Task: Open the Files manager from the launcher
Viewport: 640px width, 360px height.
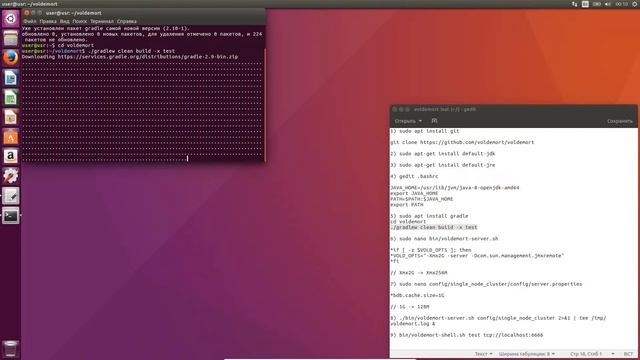Action: click(x=11, y=38)
